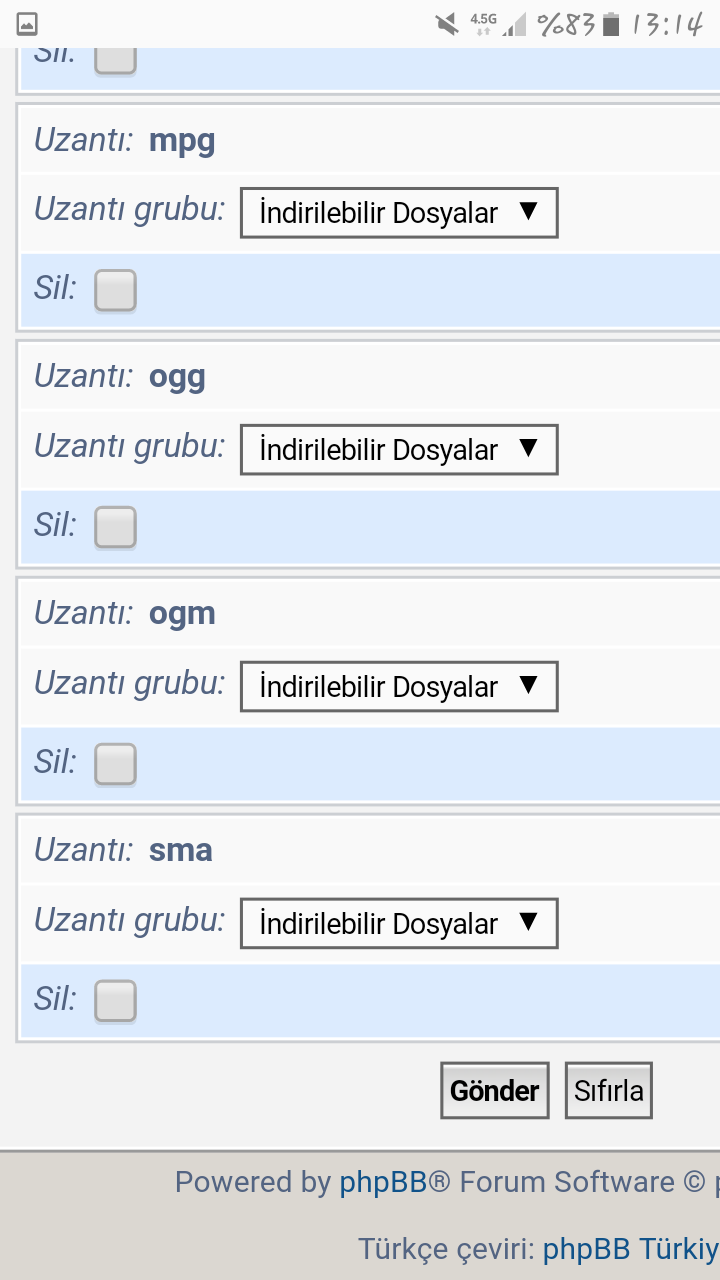Click the Sıfırla reset button
Image resolution: width=720 pixels, height=1280 pixels.
(x=609, y=1090)
